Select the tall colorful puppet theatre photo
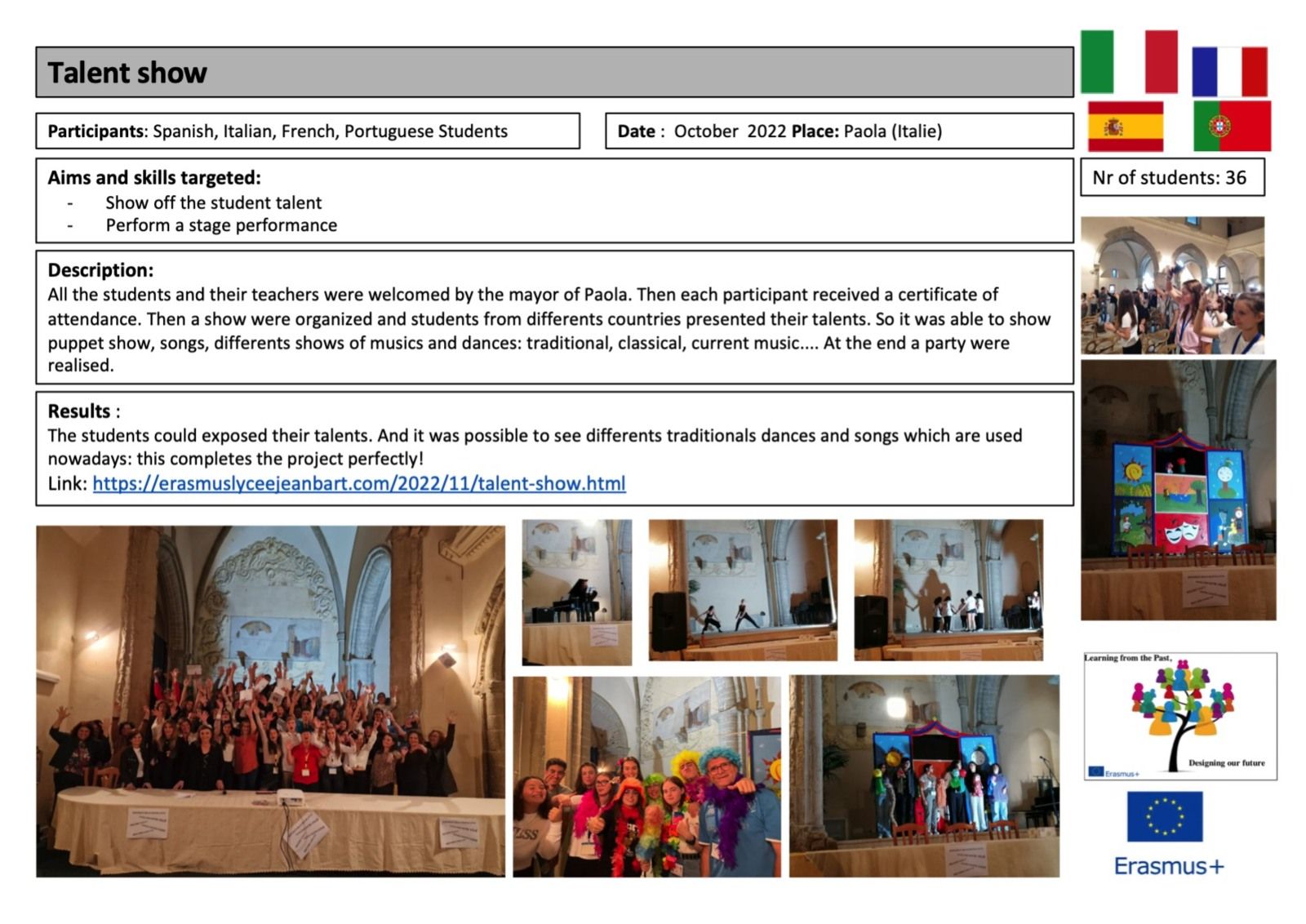The image size is (1306, 924). [1179, 491]
